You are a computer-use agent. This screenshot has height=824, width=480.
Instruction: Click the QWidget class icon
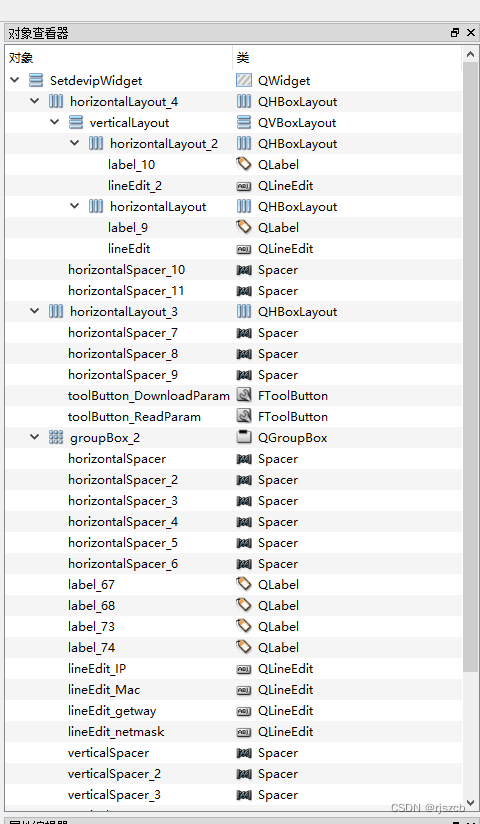(243, 80)
